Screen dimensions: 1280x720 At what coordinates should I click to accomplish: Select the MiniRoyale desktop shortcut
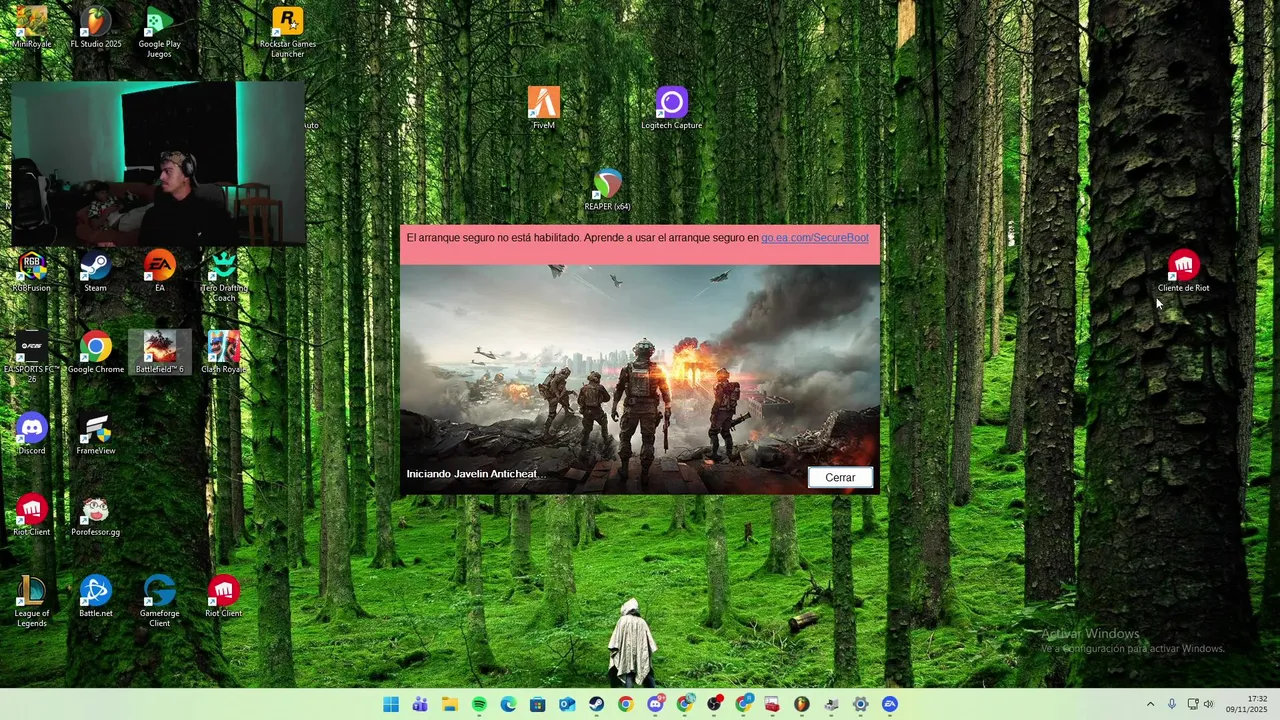tap(32, 28)
